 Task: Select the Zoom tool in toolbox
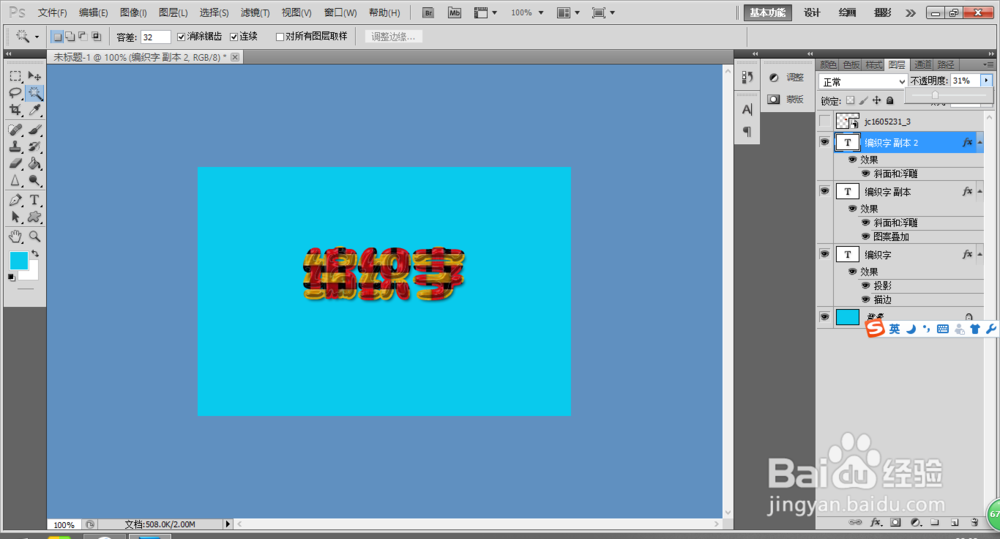pos(34,237)
